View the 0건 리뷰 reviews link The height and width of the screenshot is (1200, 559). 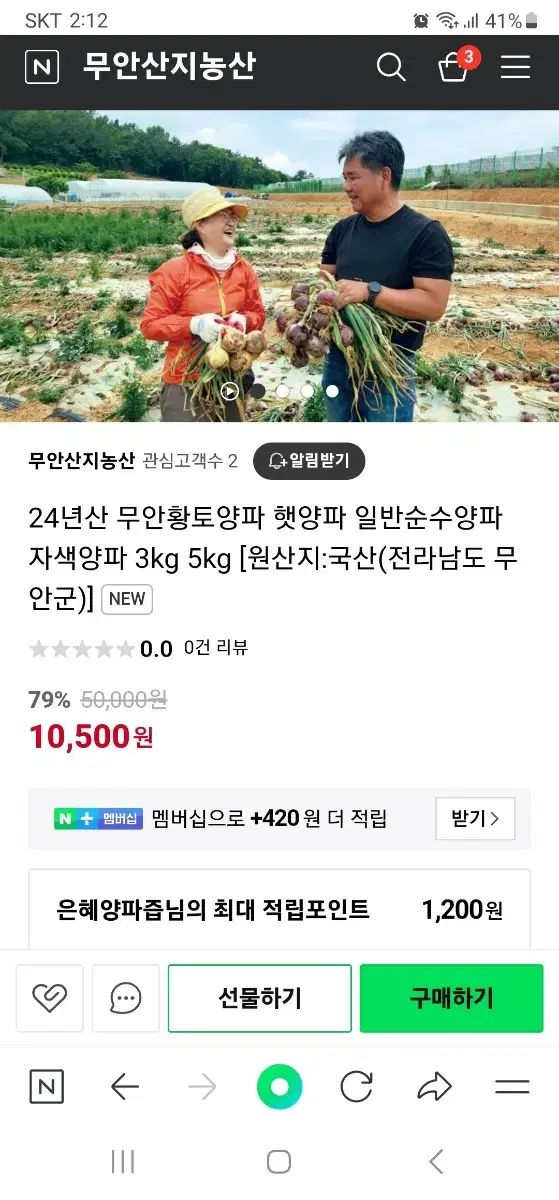(x=216, y=648)
